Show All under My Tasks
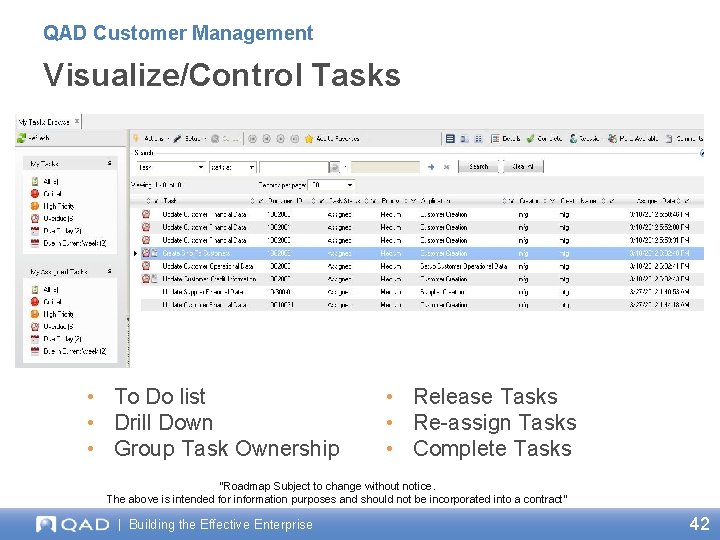Viewport: 720px width, 540px height. point(45,181)
